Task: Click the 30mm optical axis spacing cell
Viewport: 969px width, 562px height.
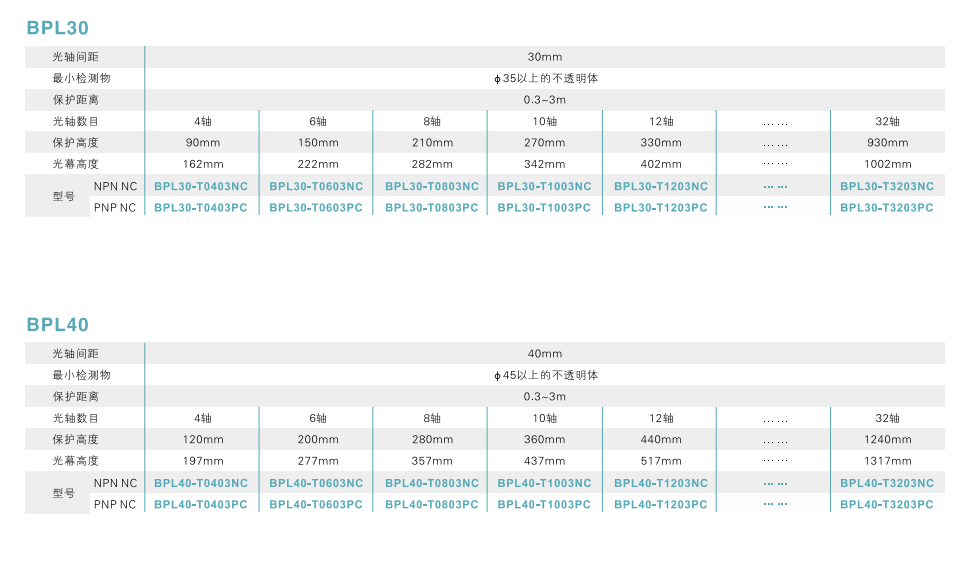Action: point(545,57)
